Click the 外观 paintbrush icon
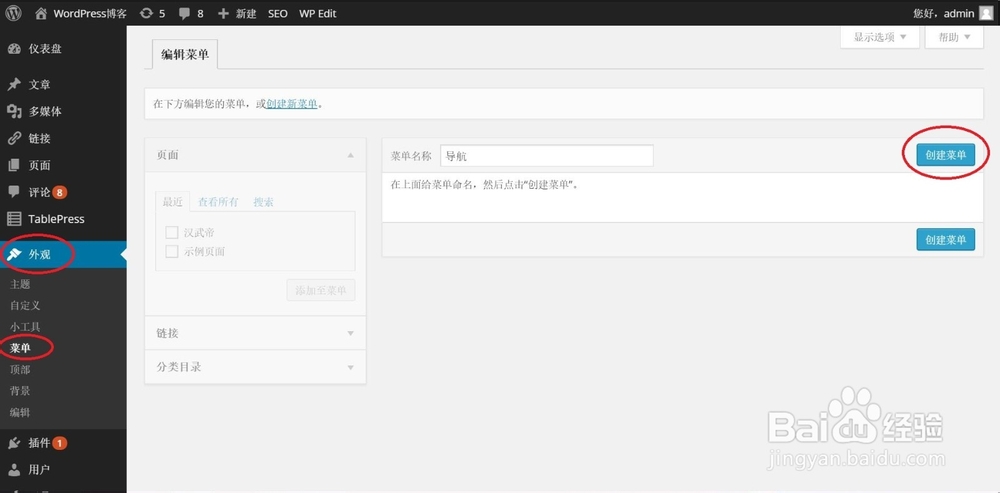Screen dimensions: 1000x493 (x=14, y=254)
